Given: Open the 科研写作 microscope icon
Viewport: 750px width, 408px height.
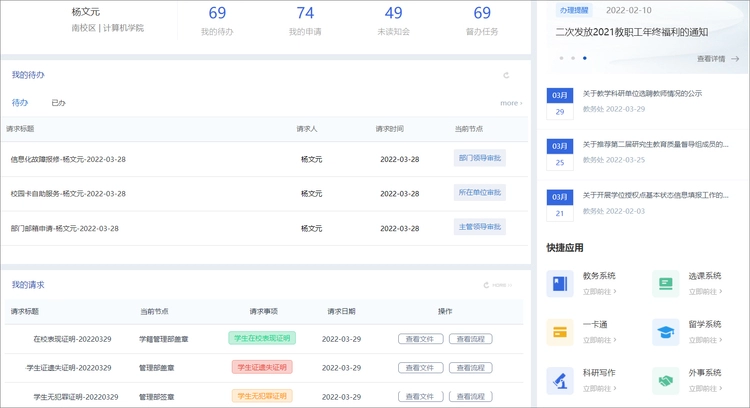Looking at the screenshot, I should (560, 380).
